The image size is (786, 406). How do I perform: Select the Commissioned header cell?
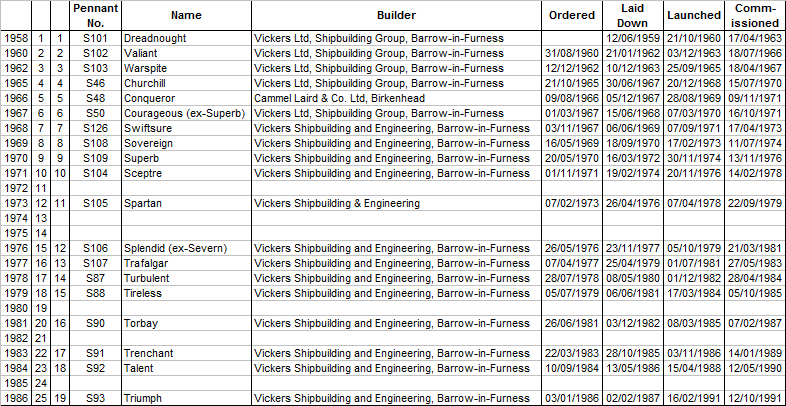(x=755, y=16)
